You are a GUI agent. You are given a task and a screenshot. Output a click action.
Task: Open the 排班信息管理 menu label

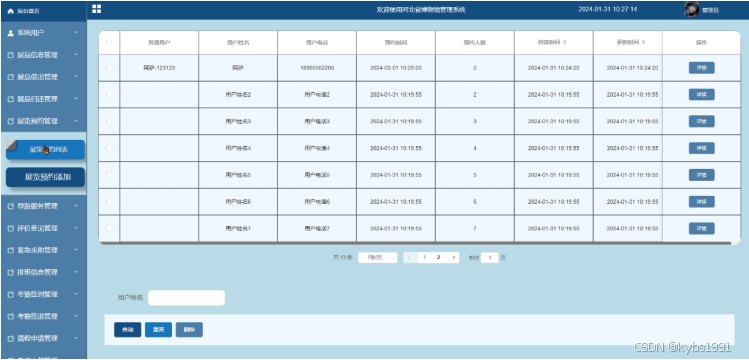tap(37, 272)
